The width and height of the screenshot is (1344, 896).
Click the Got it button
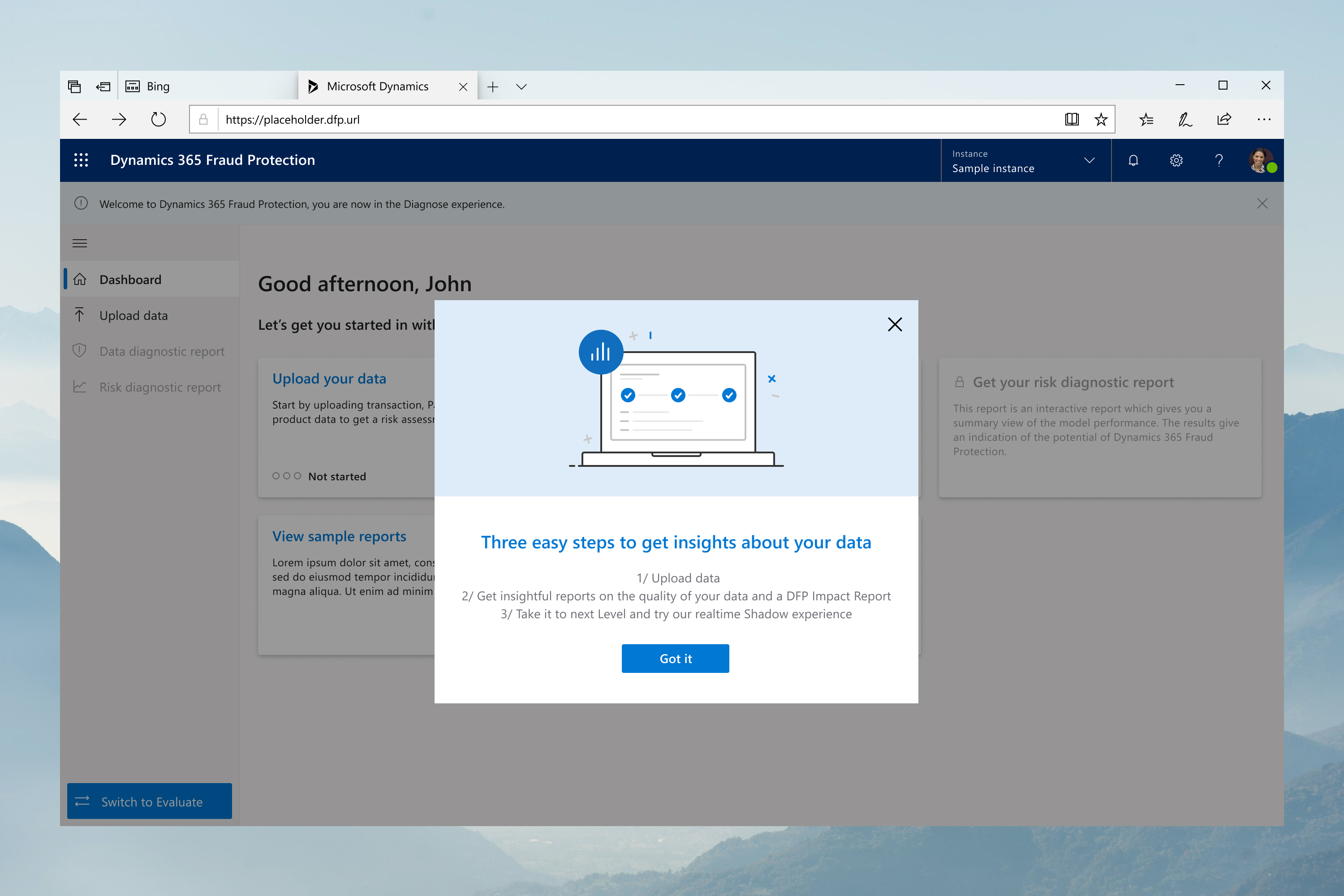point(675,658)
